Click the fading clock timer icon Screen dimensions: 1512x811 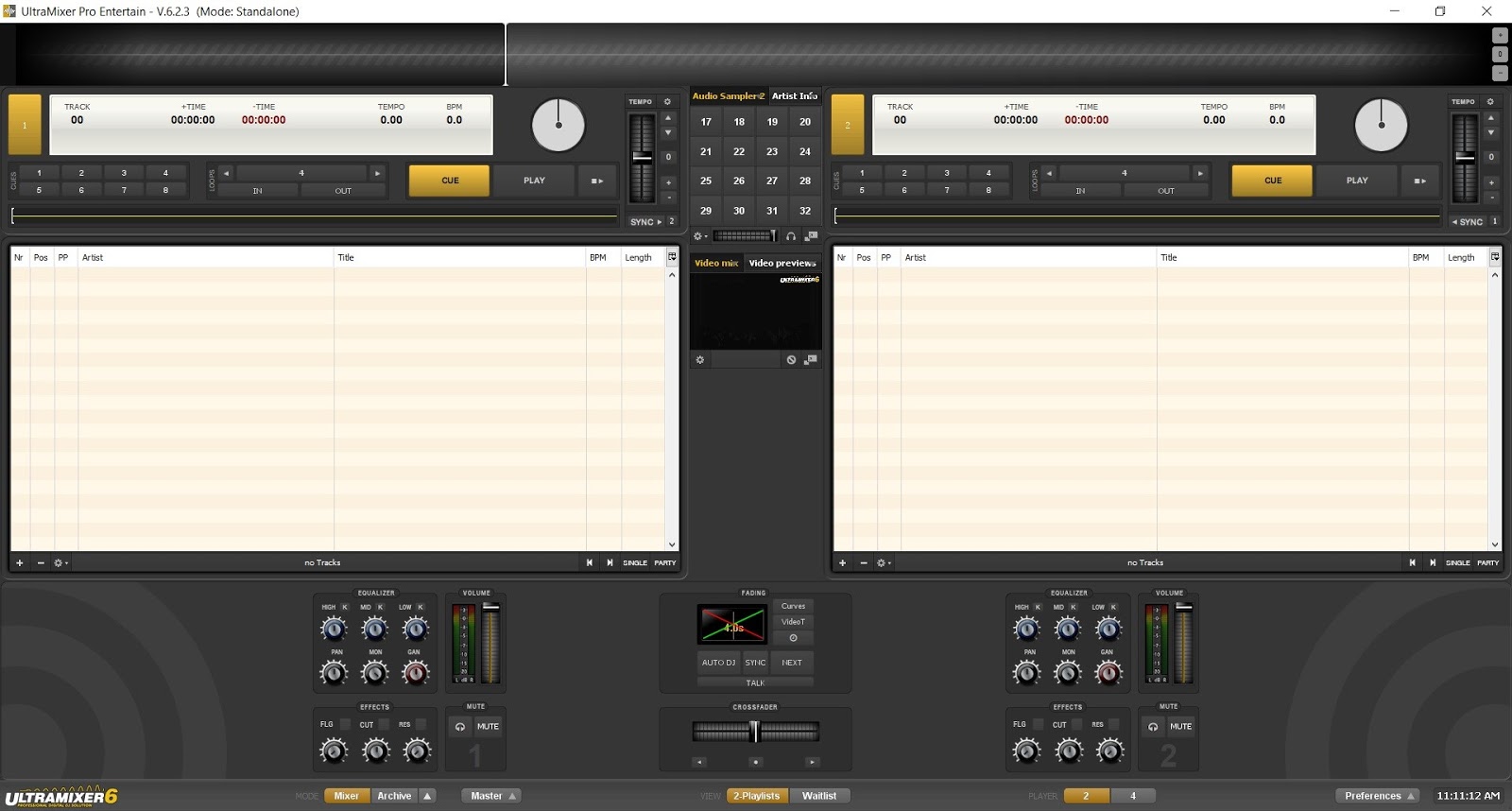pos(793,637)
